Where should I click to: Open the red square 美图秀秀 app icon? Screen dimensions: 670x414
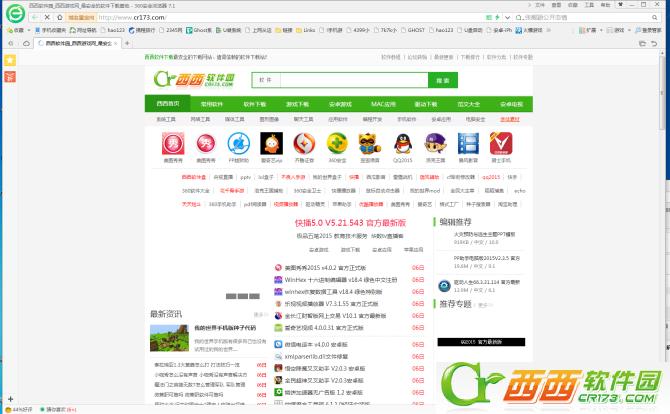(173, 144)
